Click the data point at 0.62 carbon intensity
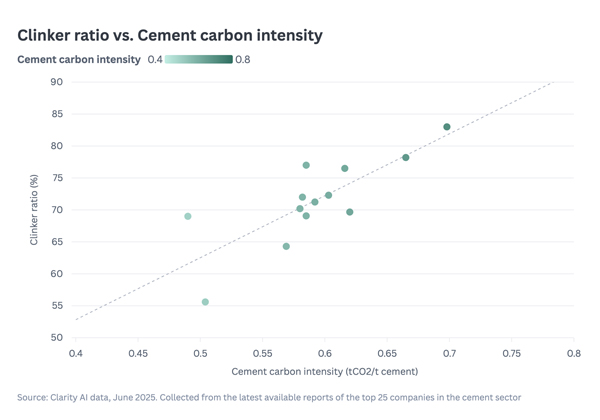The height and width of the screenshot is (420, 600). (350, 212)
